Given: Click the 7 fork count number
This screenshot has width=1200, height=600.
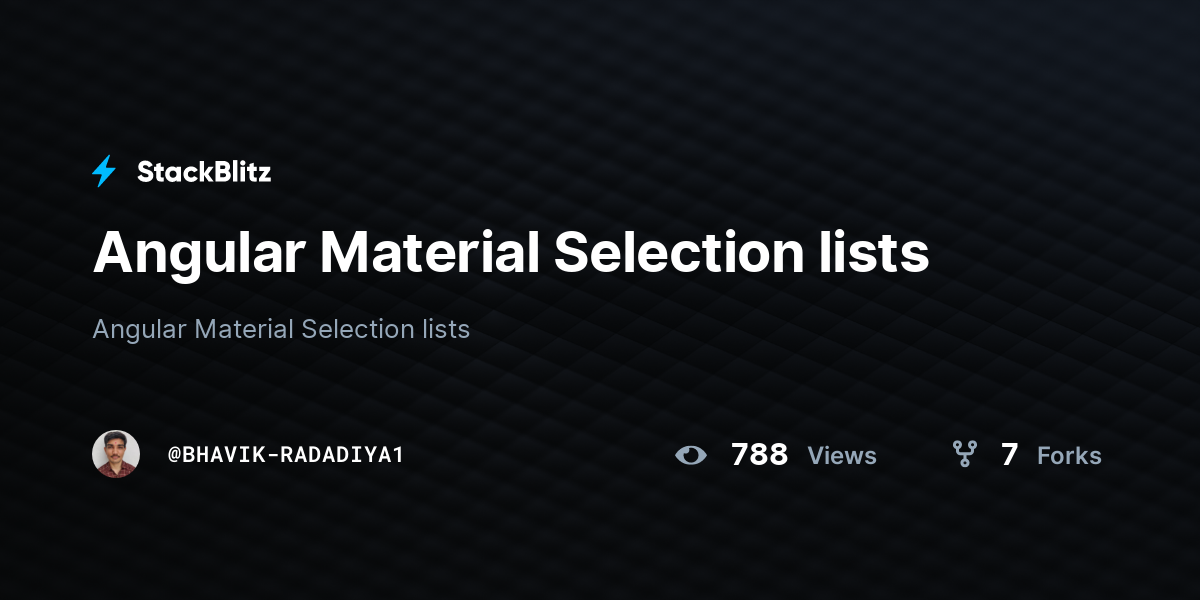Looking at the screenshot, I should pyautogui.click(x=1010, y=455).
